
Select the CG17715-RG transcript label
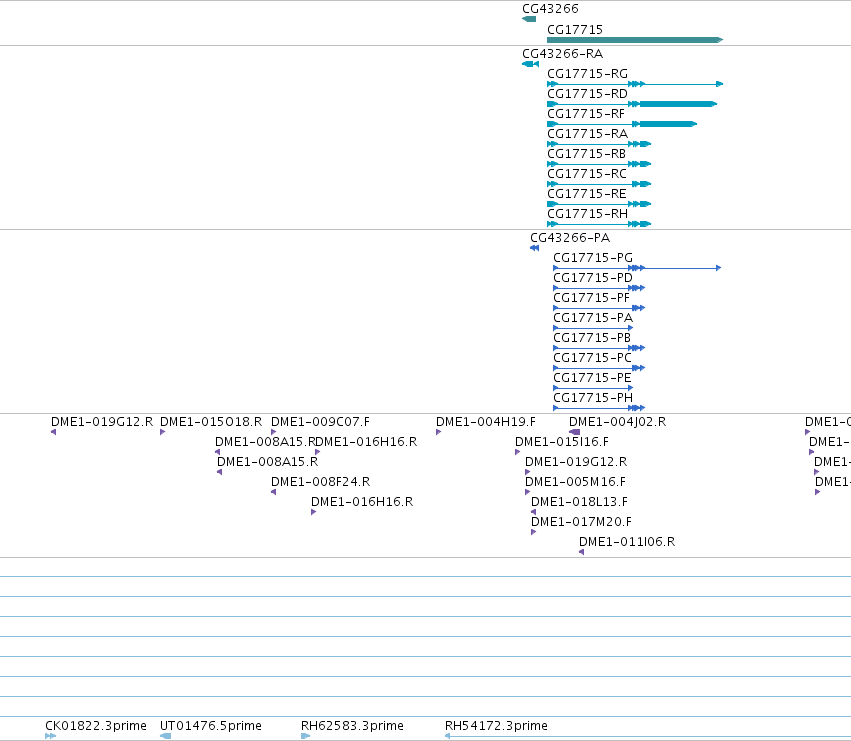(x=587, y=74)
